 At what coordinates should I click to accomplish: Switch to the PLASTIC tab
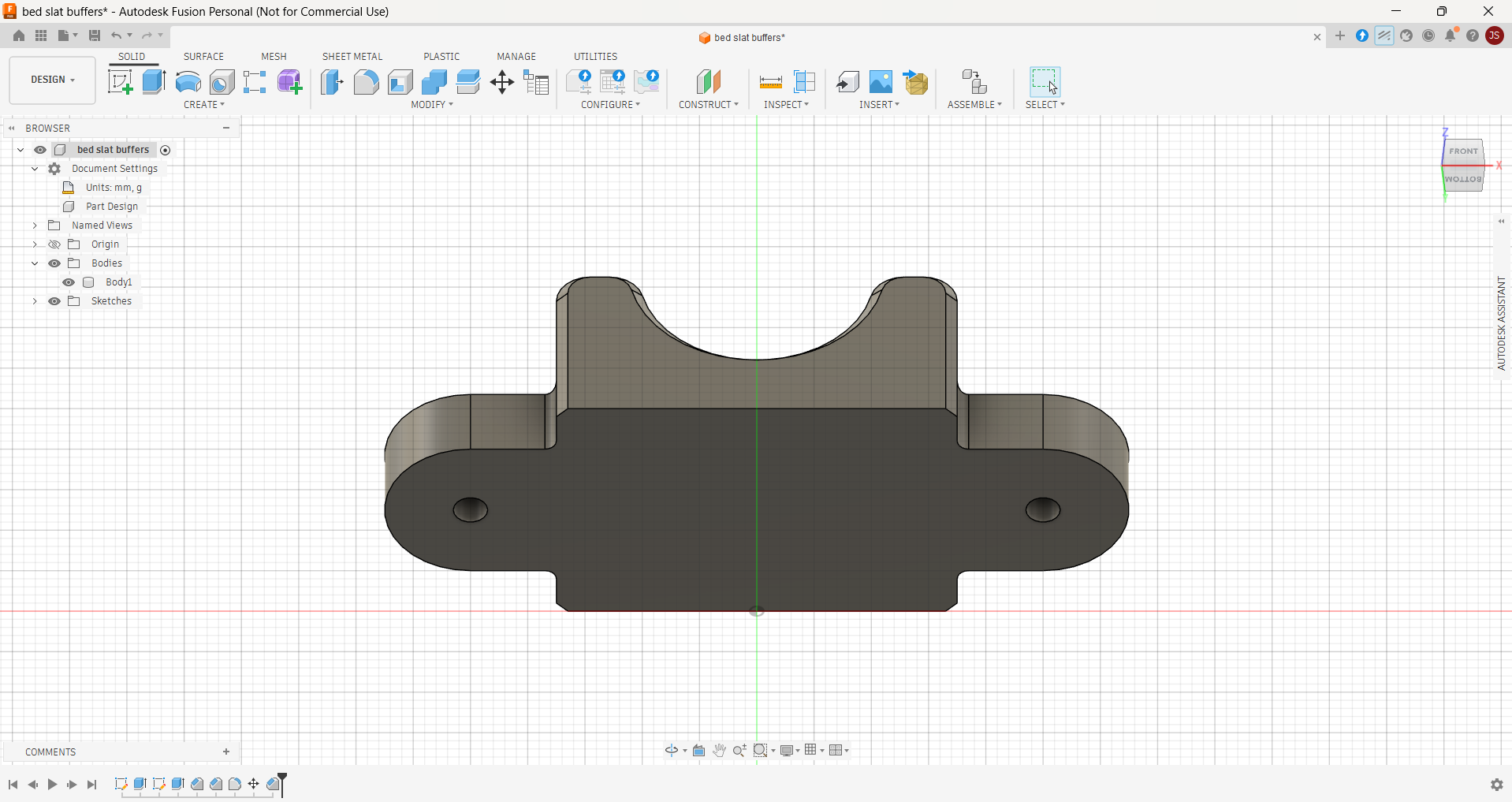(x=441, y=57)
